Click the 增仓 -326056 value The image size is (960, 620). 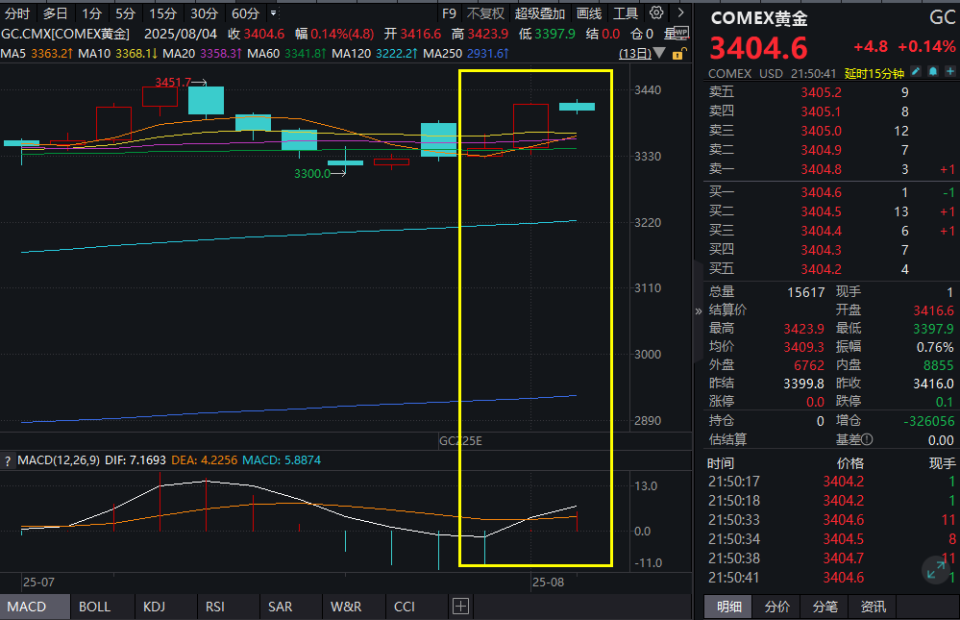[929, 421]
